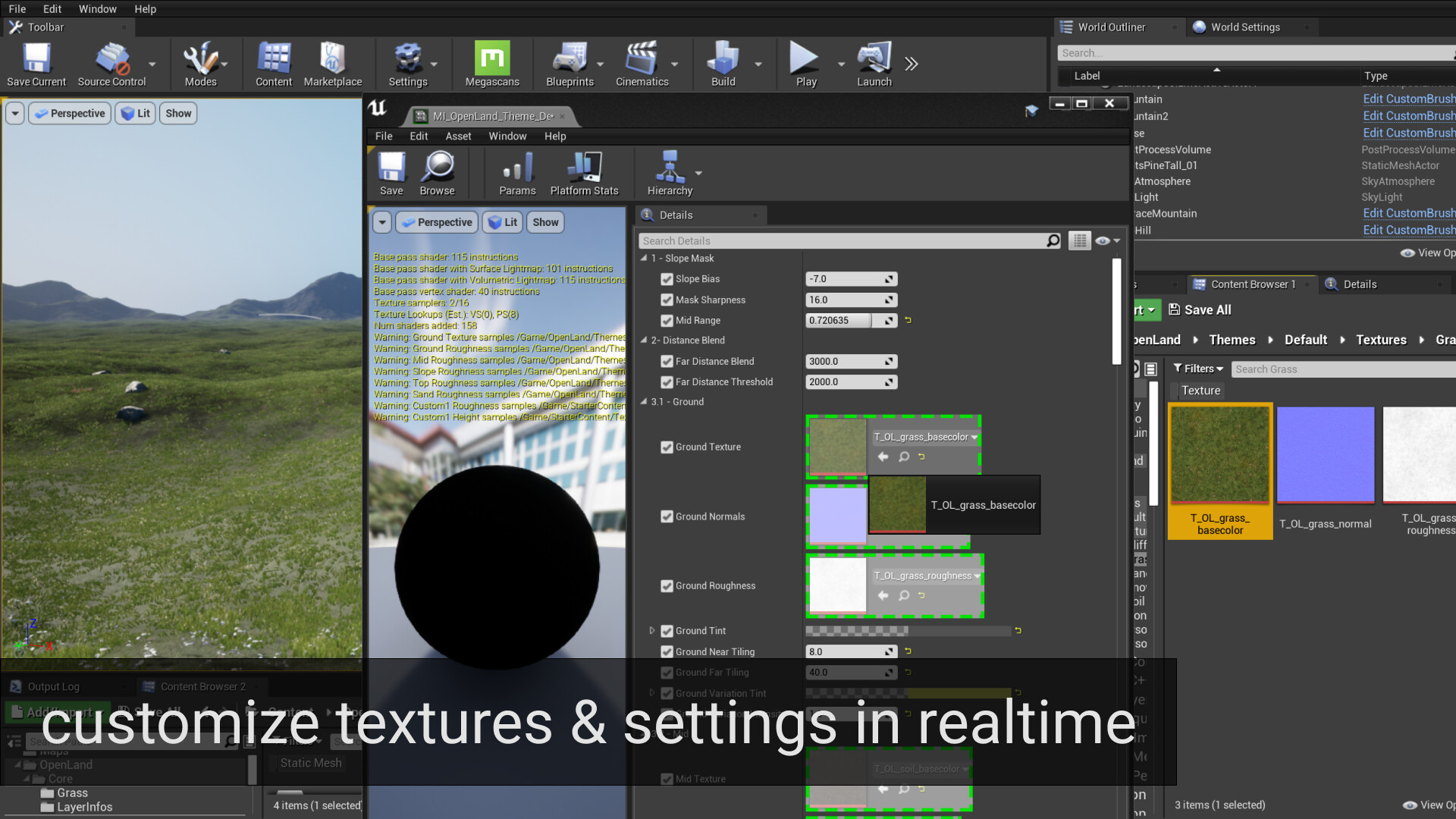Click Browse in the material instance editor
The height and width of the screenshot is (819, 1456).
point(438,173)
